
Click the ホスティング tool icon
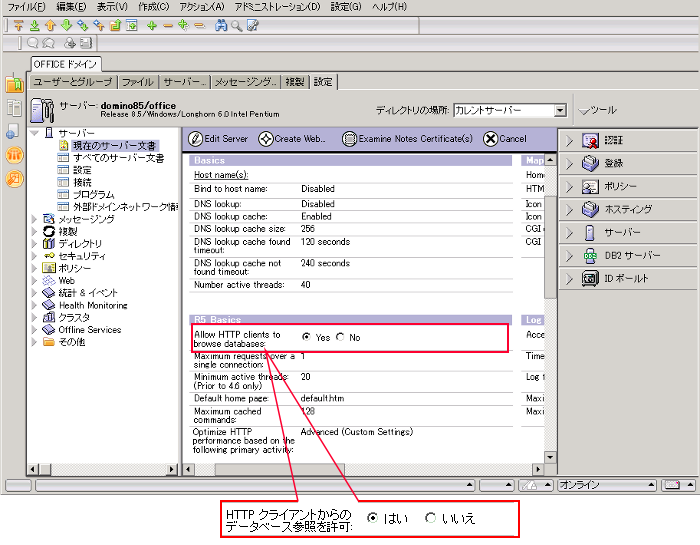(x=590, y=209)
